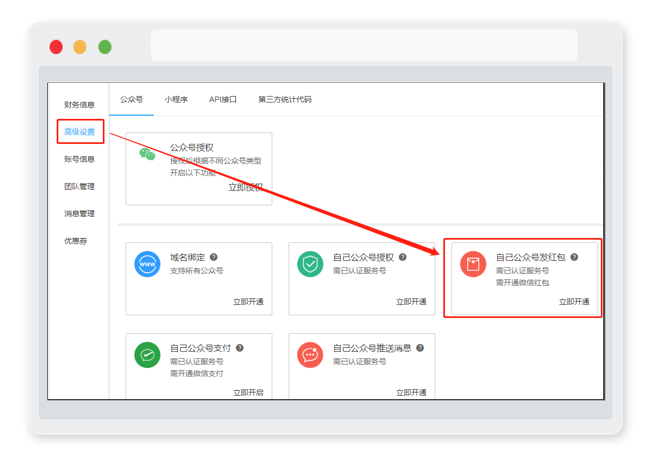Click the green shield icon for 自己公众号授权
Viewport: 660px width, 460px height.
310,264
